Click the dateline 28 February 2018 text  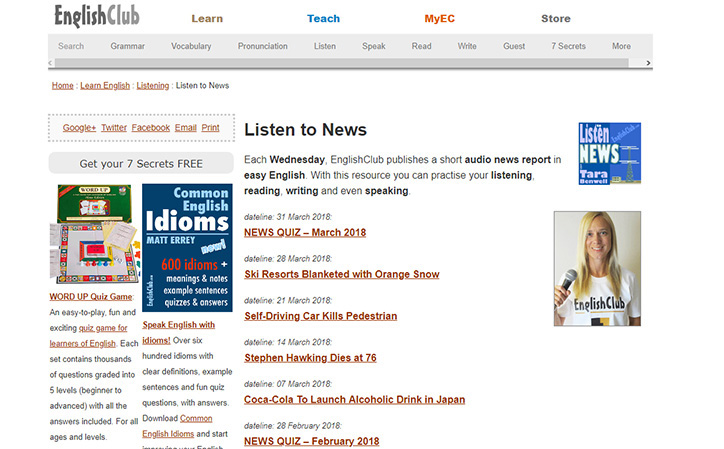click(293, 425)
